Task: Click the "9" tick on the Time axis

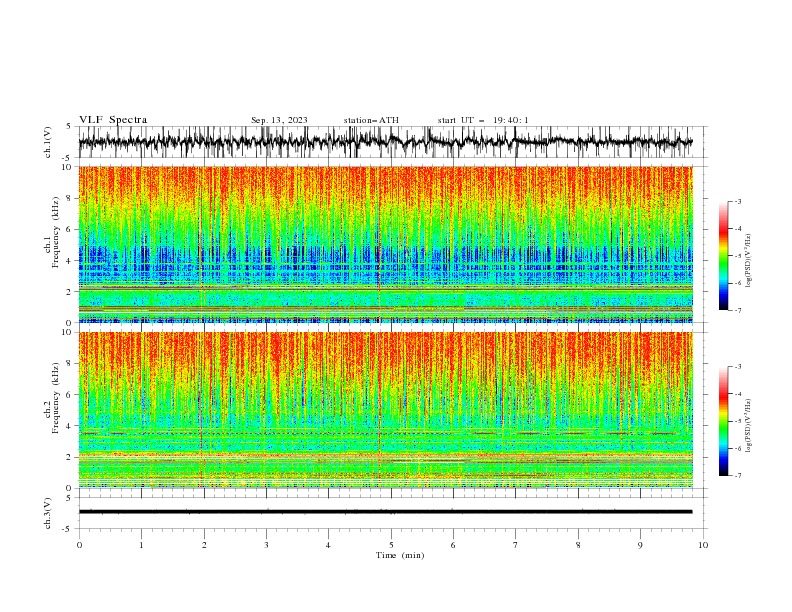Action: 640,545
